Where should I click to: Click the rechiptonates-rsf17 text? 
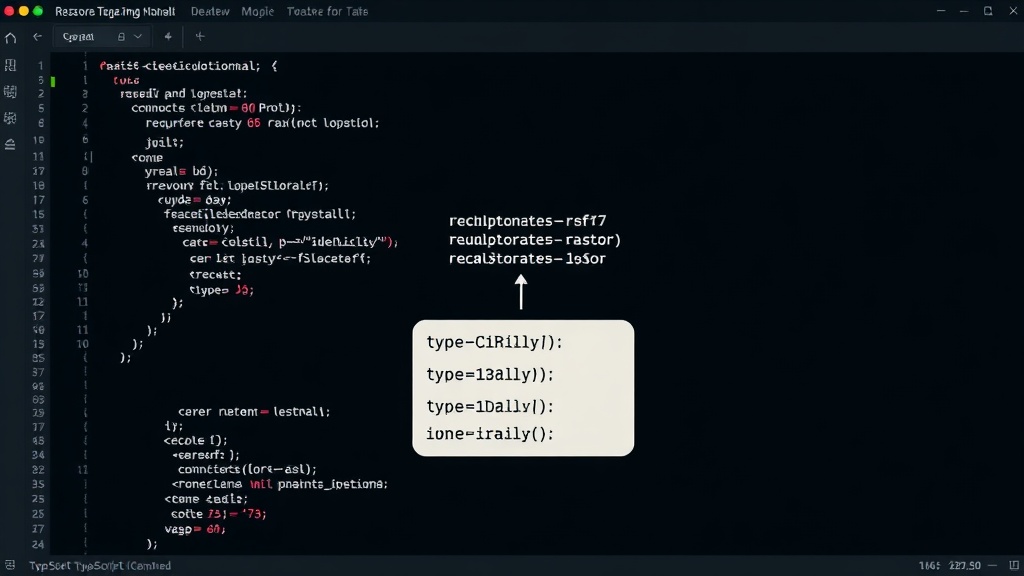click(x=528, y=221)
